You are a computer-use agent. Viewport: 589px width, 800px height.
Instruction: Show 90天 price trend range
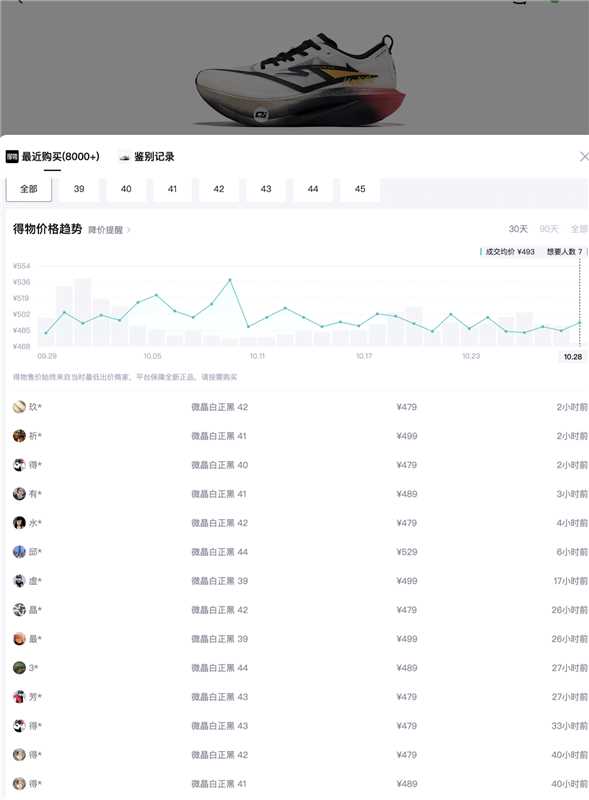[x=549, y=229]
